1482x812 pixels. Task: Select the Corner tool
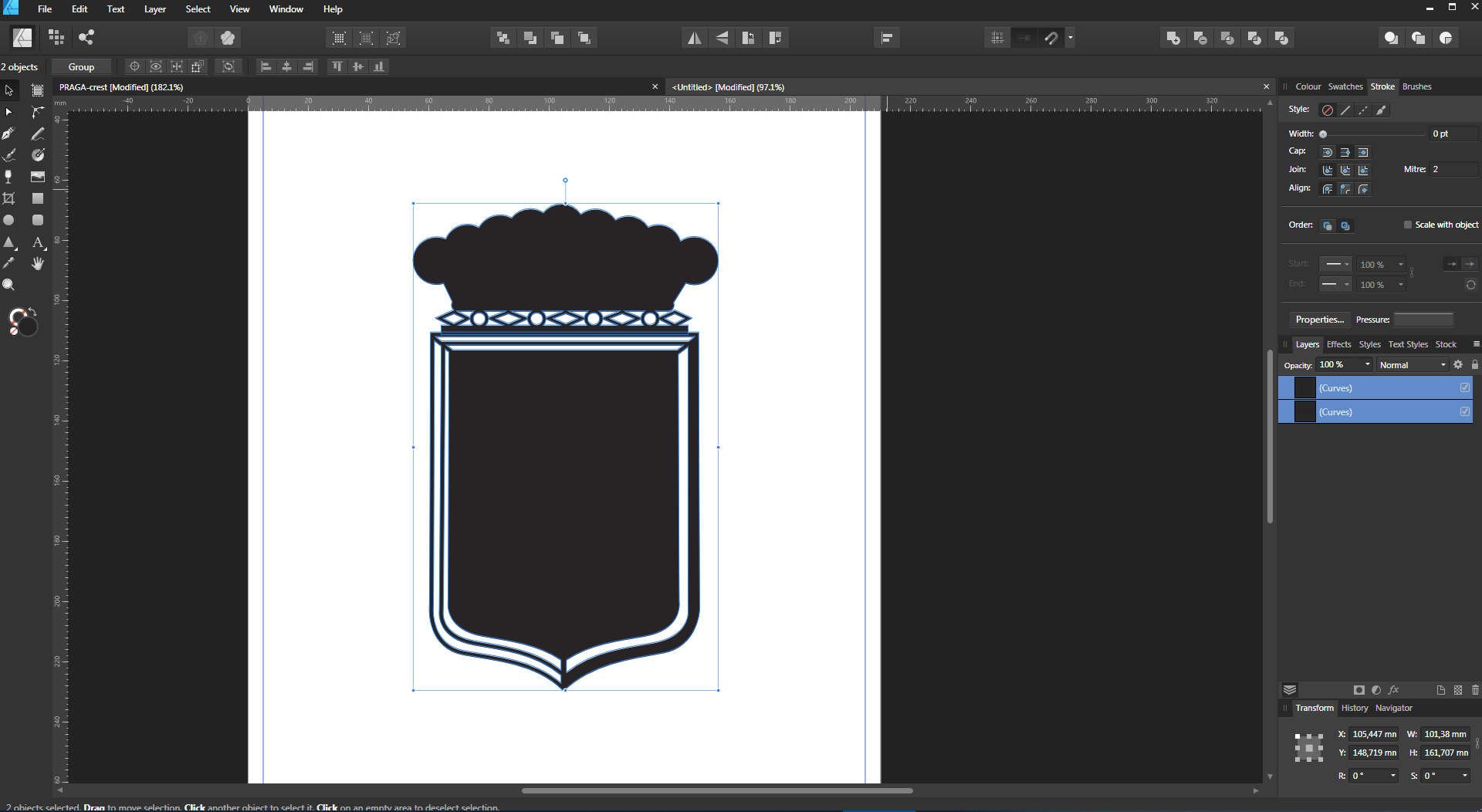38,112
